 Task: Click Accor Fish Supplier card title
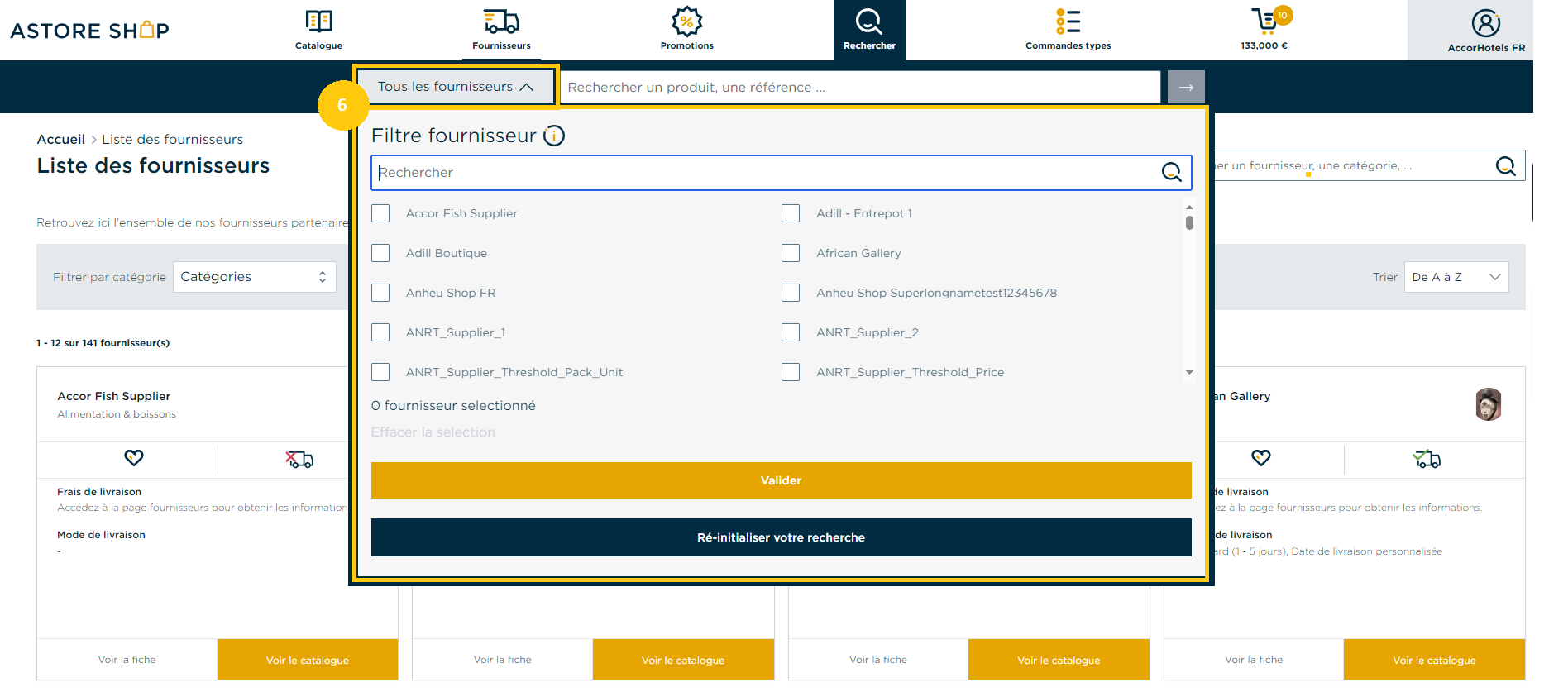coord(113,396)
